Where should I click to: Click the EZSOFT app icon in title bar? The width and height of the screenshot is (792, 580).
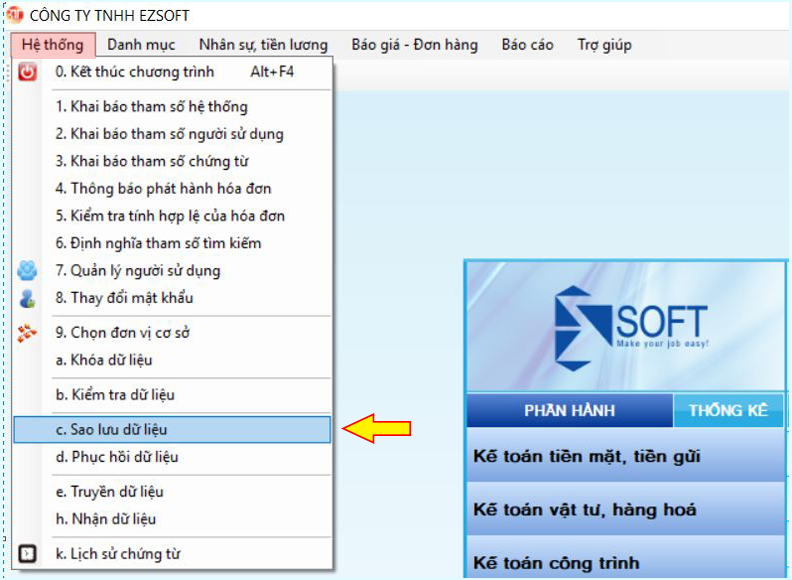(15, 16)
